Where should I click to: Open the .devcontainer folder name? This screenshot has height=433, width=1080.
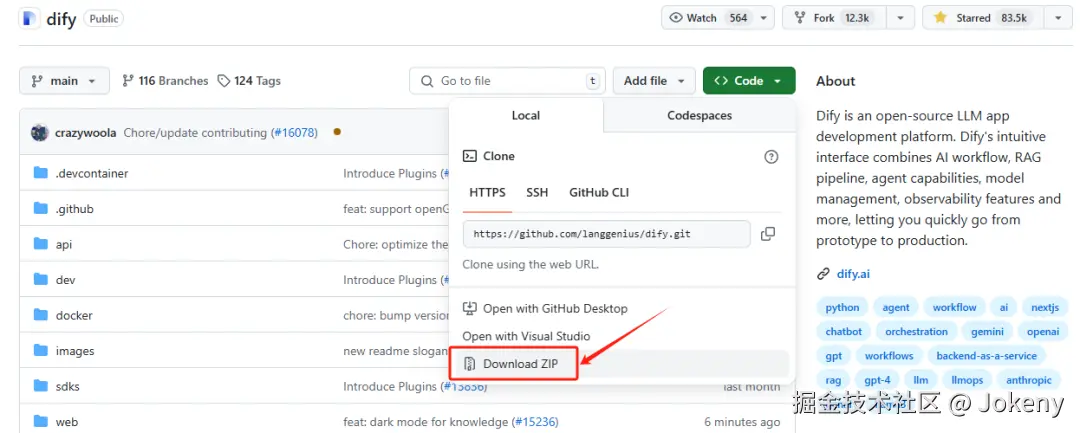pos(92,173)
